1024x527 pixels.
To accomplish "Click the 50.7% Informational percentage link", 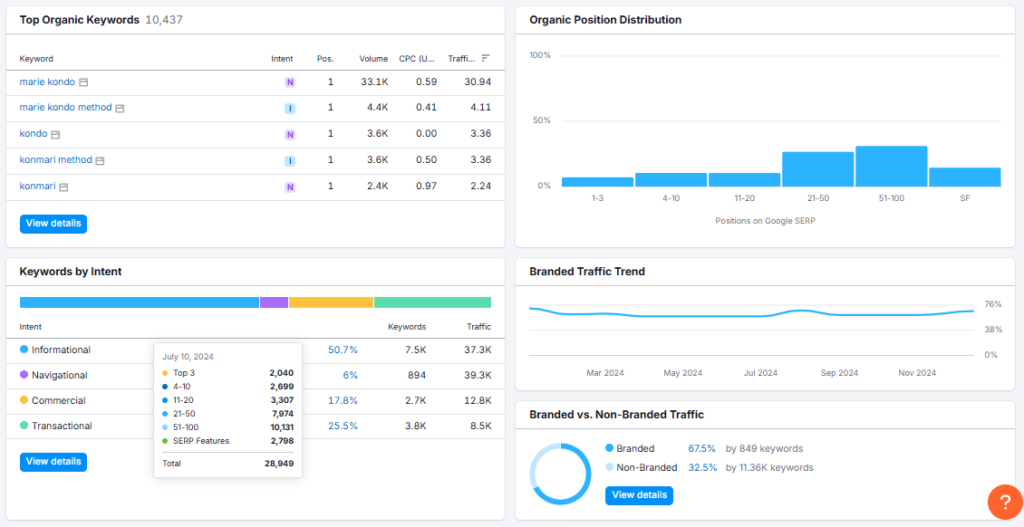I will 343,350.
